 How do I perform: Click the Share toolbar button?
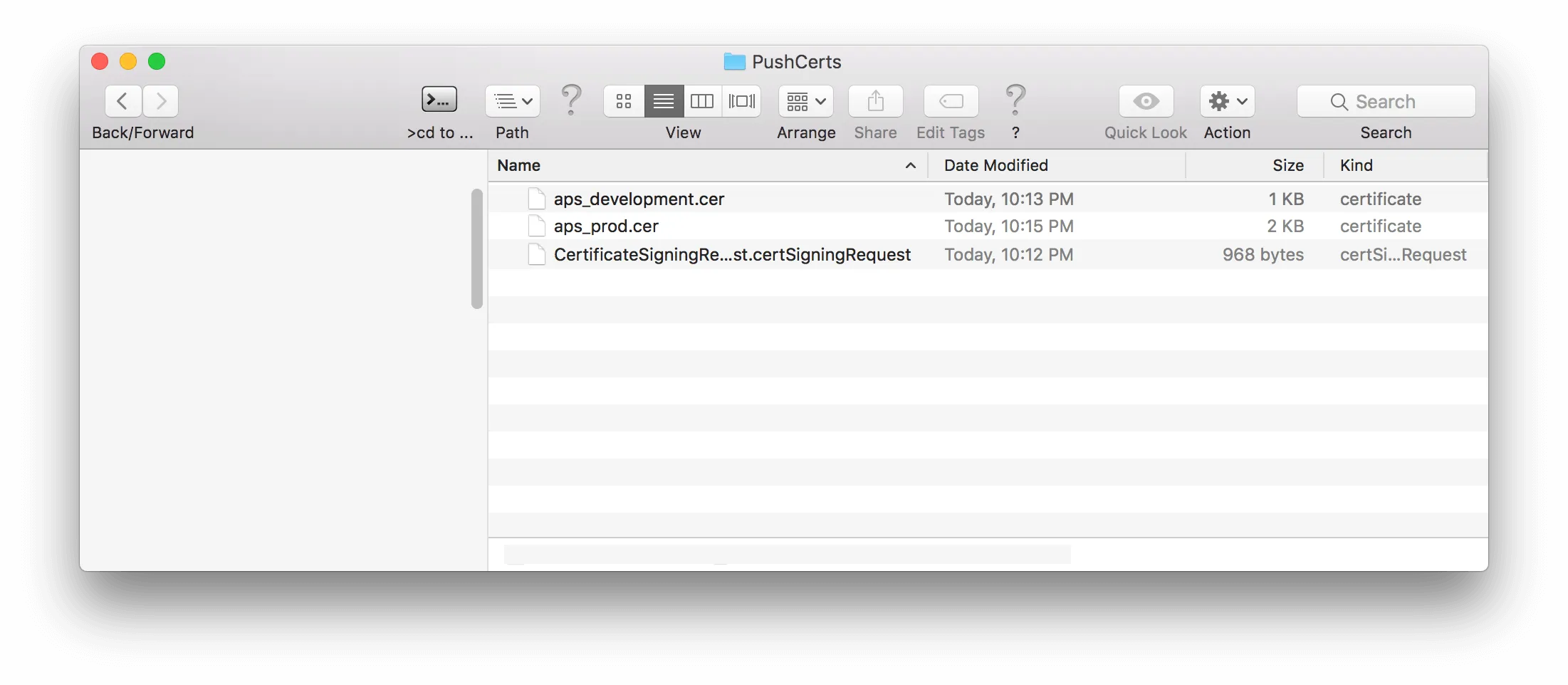875,101
